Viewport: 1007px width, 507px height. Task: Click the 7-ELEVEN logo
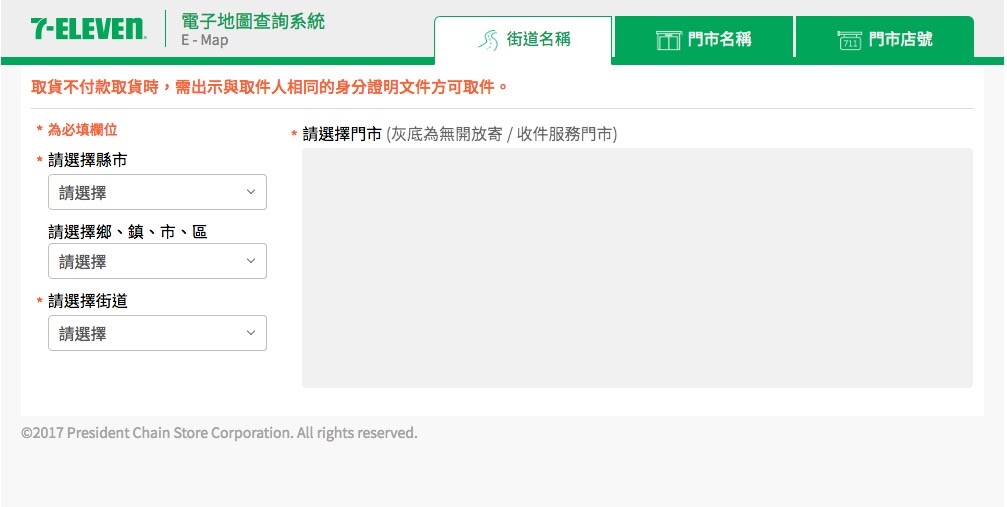click(89, 29)
